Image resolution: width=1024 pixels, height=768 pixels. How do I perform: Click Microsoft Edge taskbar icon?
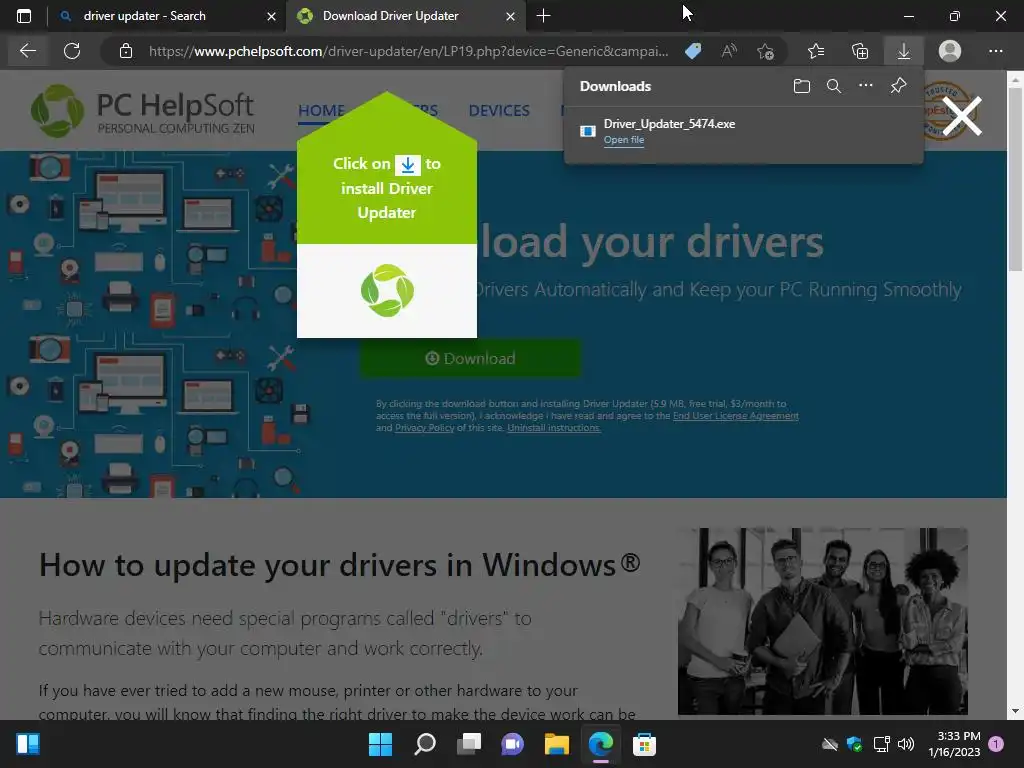click(x=600, y=744)
